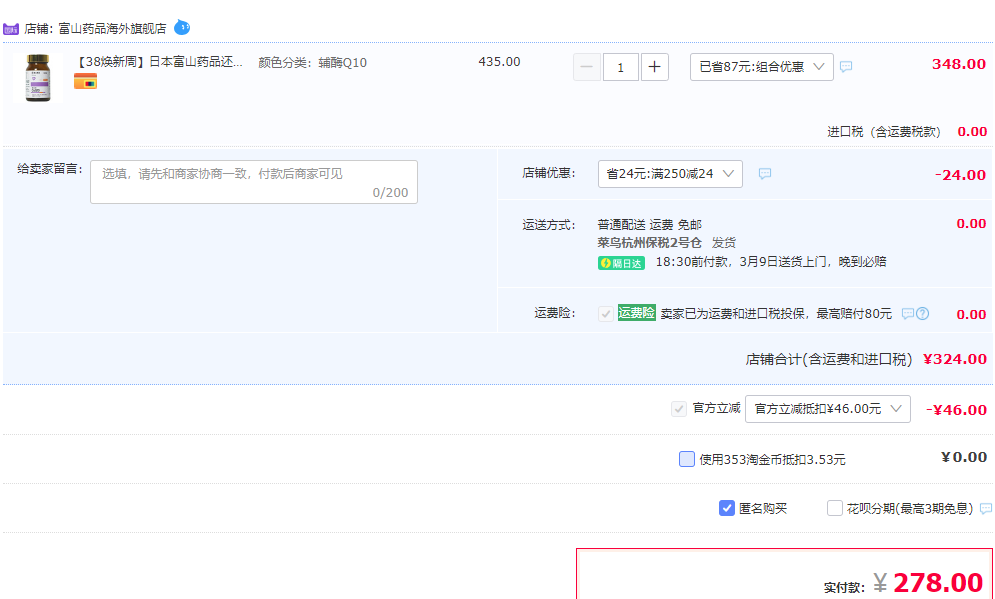Viewport: 995px width, 599px height.
Task: Click the green 运费险 label badge
Action: coord(636,313)
